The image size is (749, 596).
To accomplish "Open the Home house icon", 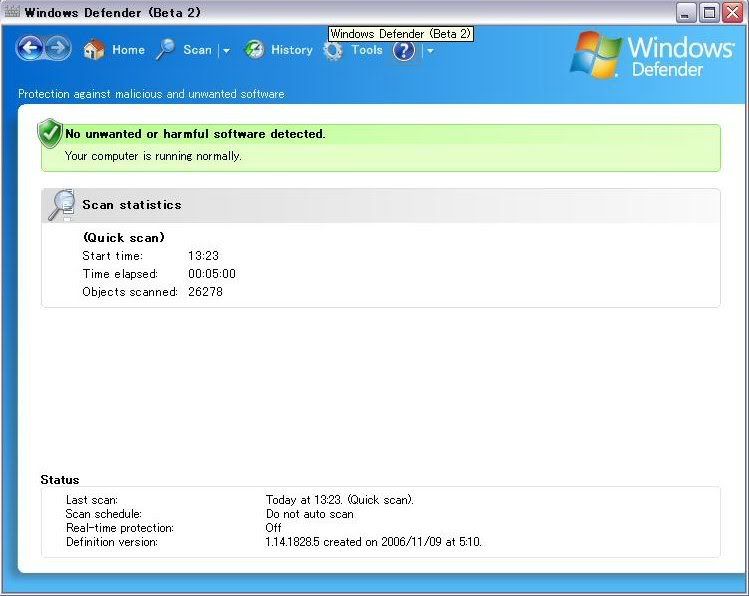I will click(94, 50).
